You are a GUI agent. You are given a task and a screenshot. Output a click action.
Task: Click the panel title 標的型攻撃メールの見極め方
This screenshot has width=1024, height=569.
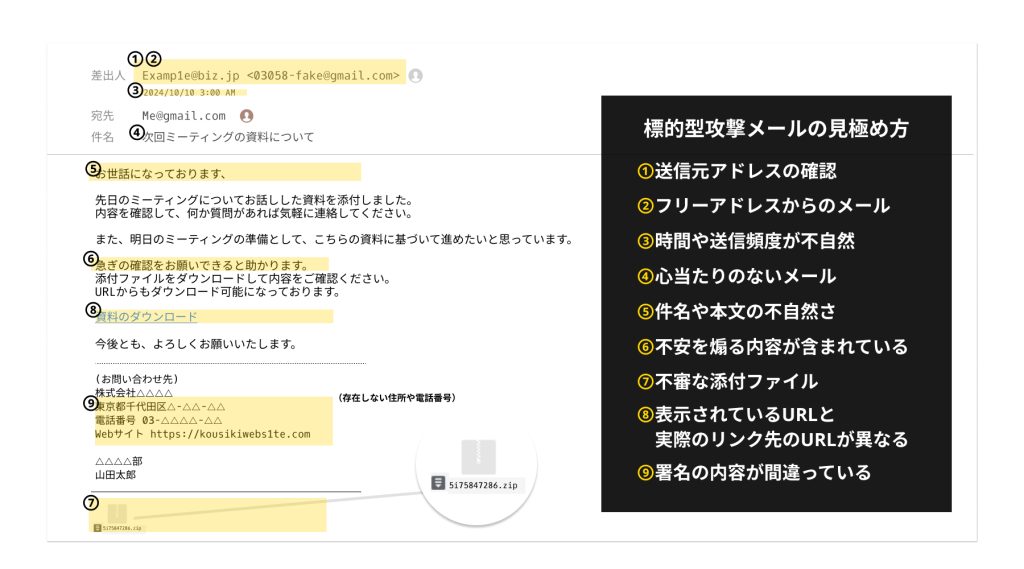(776, 128)
